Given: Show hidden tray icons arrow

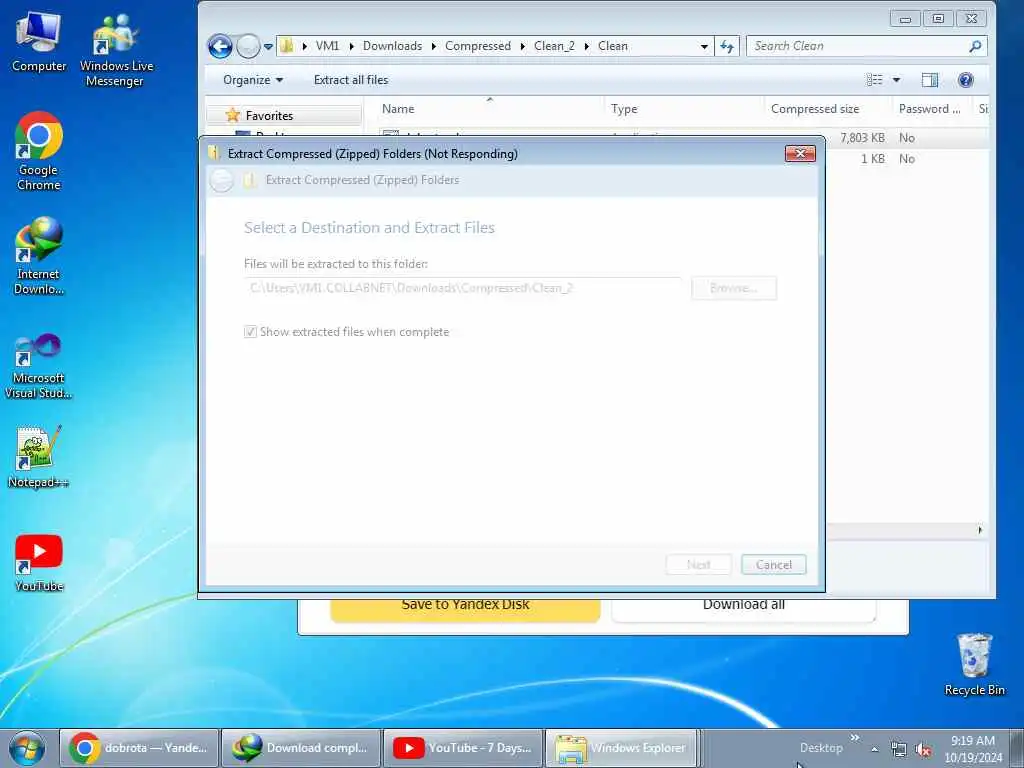Looking at the screenshot, I should [x=874, y=750].
